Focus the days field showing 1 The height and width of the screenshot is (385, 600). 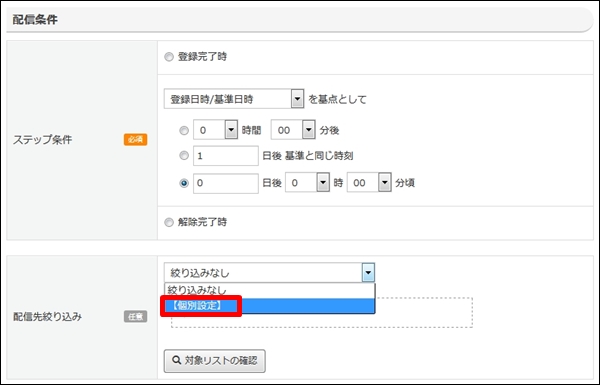pyautogui.click(x=226, y=156)
